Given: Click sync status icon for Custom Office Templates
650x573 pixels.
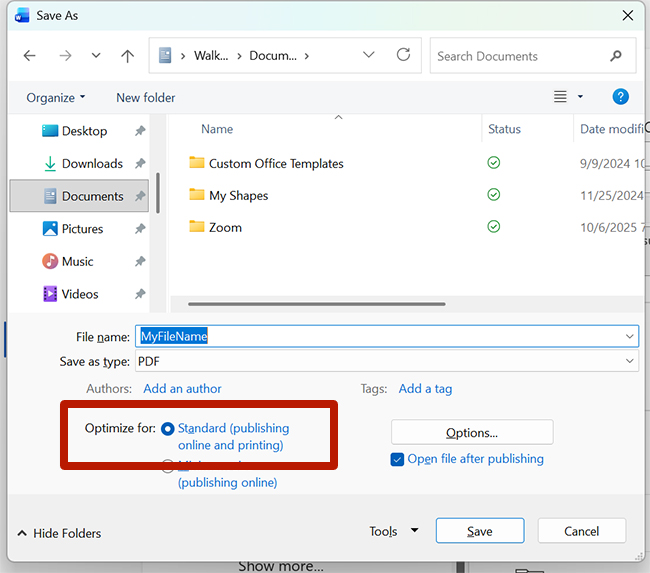Looking at the screenshot, I should click(493, 163).
